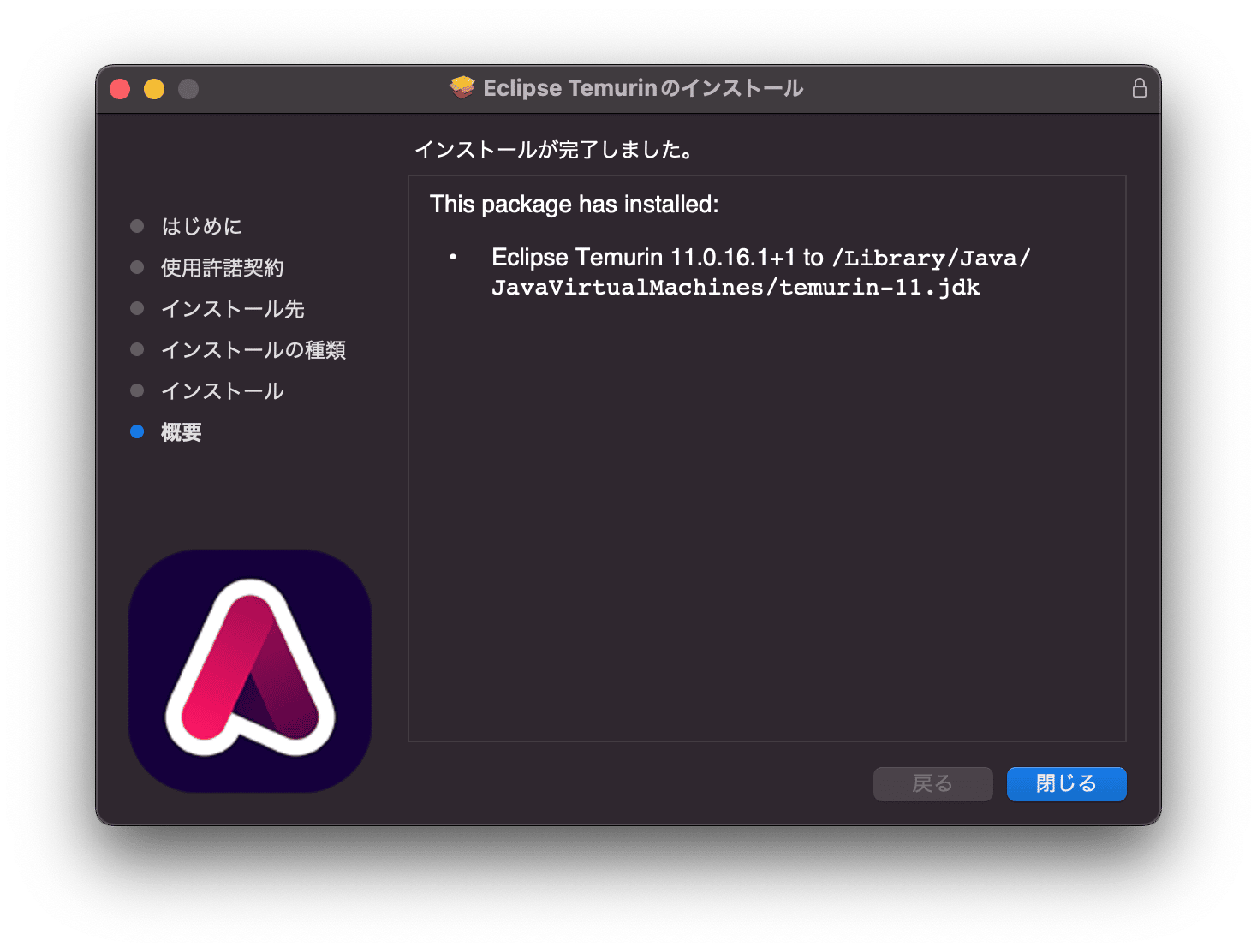The width and height of the screenshot is (1257, 952).
Task: Click the gray dot beside はじめに
Action: tap(137, 226)
